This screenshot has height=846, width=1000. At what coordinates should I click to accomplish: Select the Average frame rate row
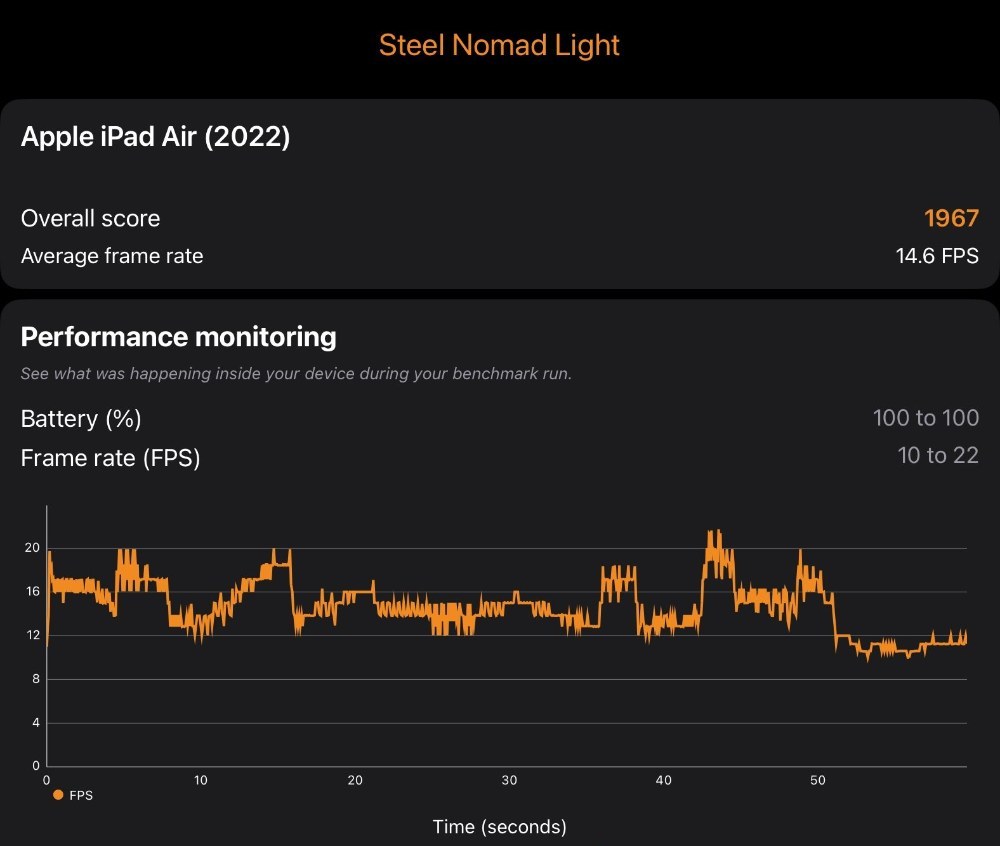[499, 256]
